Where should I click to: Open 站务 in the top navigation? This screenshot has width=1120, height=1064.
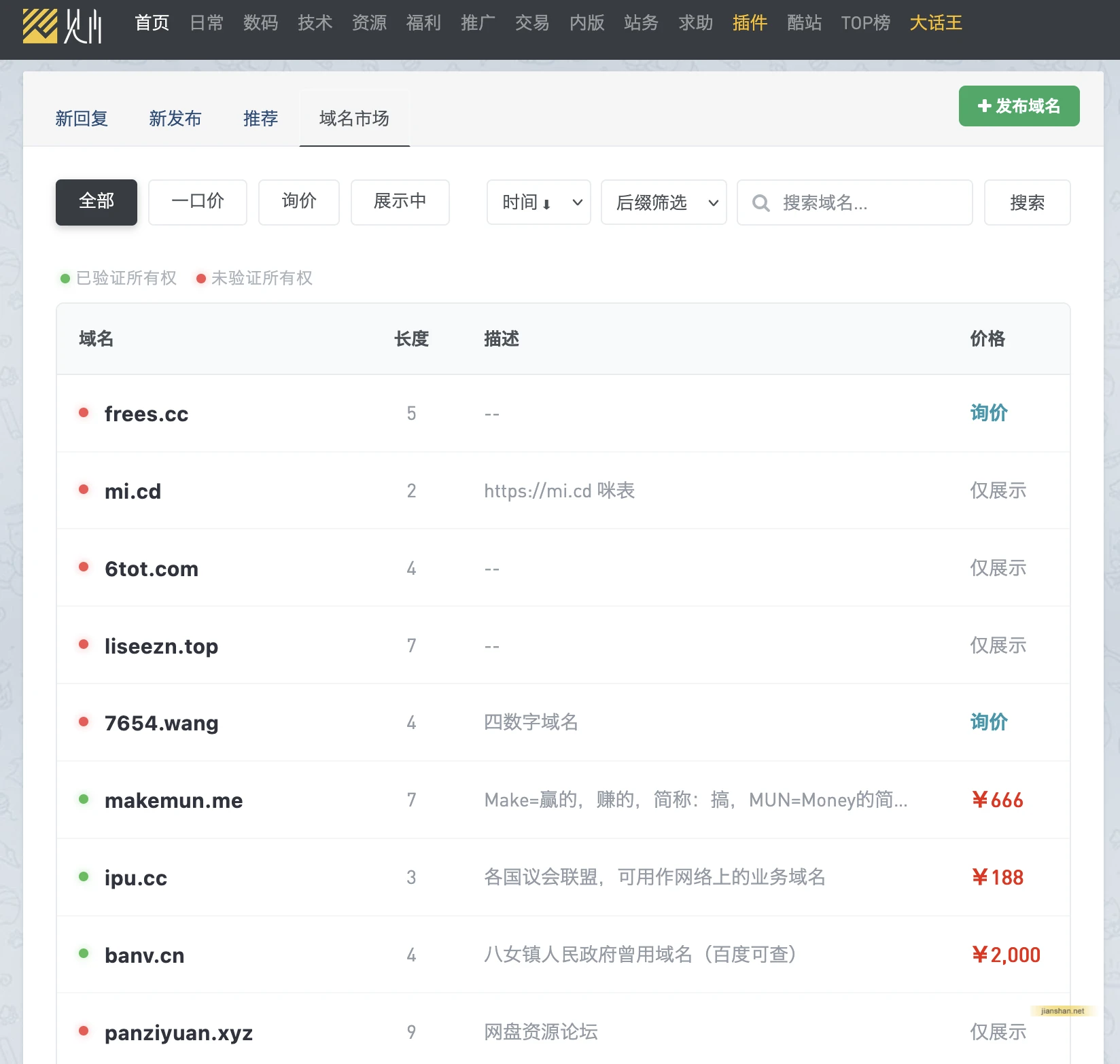pos(642,23)
